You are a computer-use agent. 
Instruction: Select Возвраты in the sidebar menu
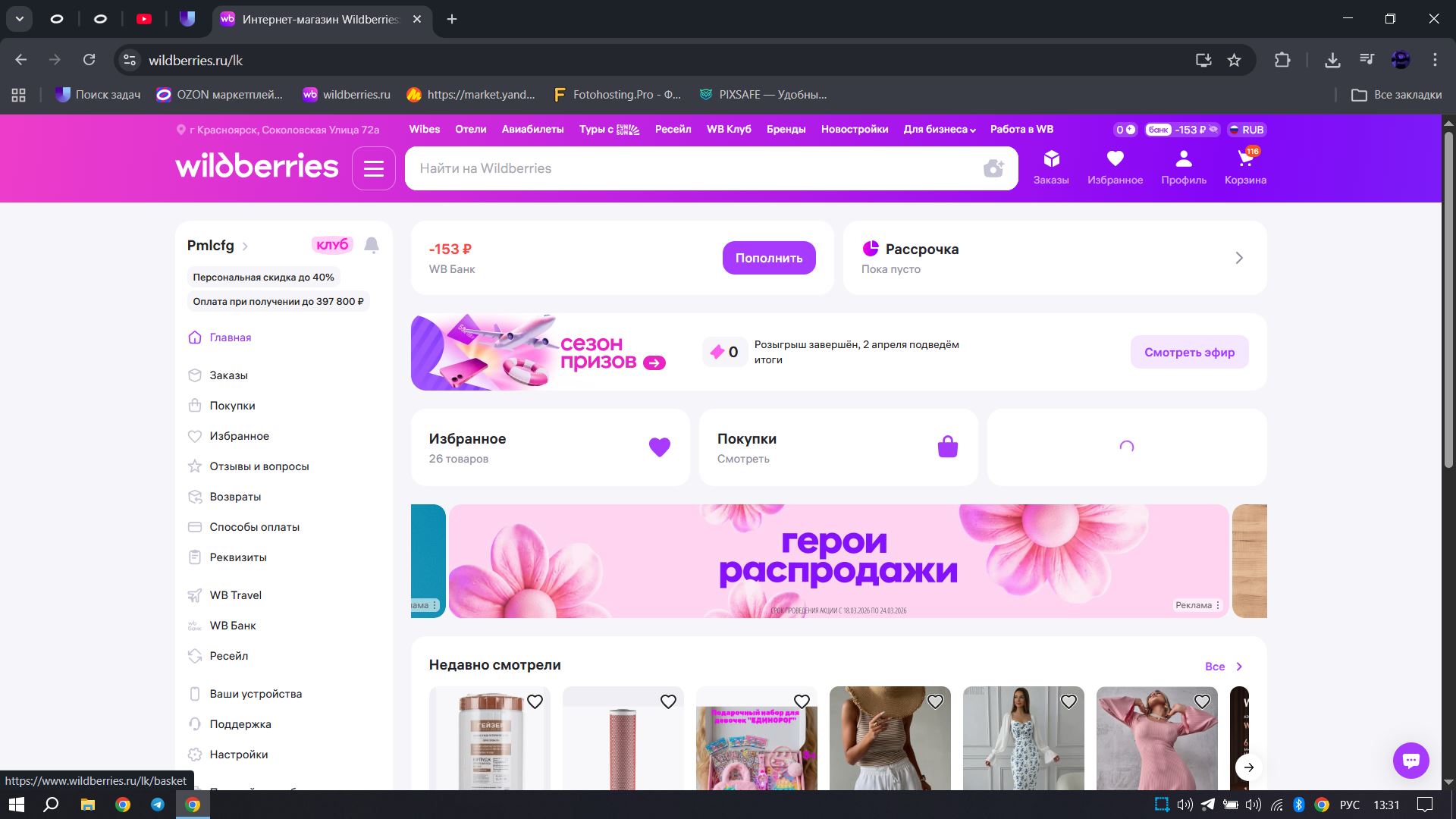[x=235, y=497]
